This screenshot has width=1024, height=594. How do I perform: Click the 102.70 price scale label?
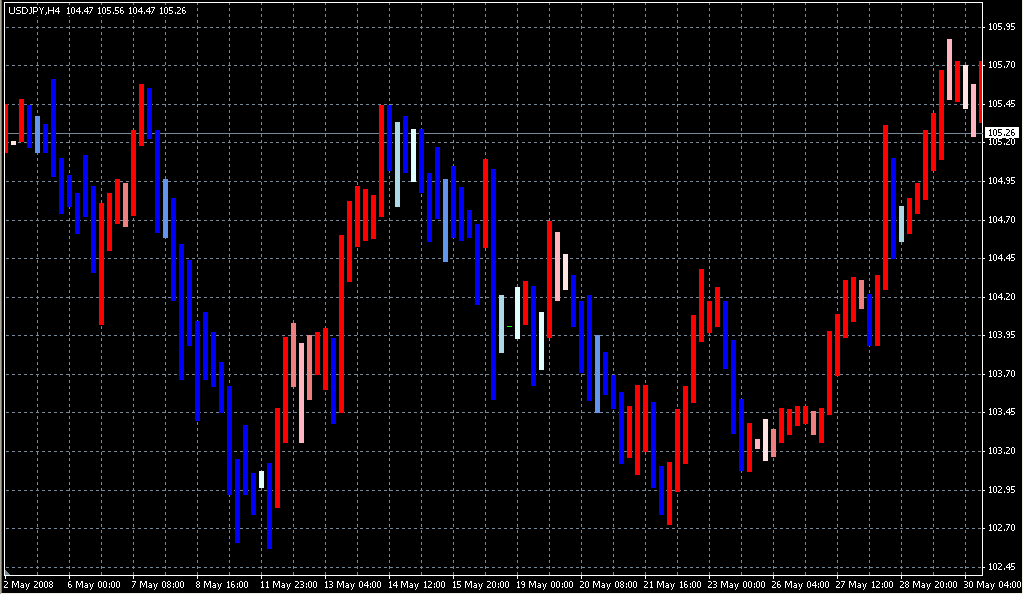pyautogui.click(x=1002, y=527)
